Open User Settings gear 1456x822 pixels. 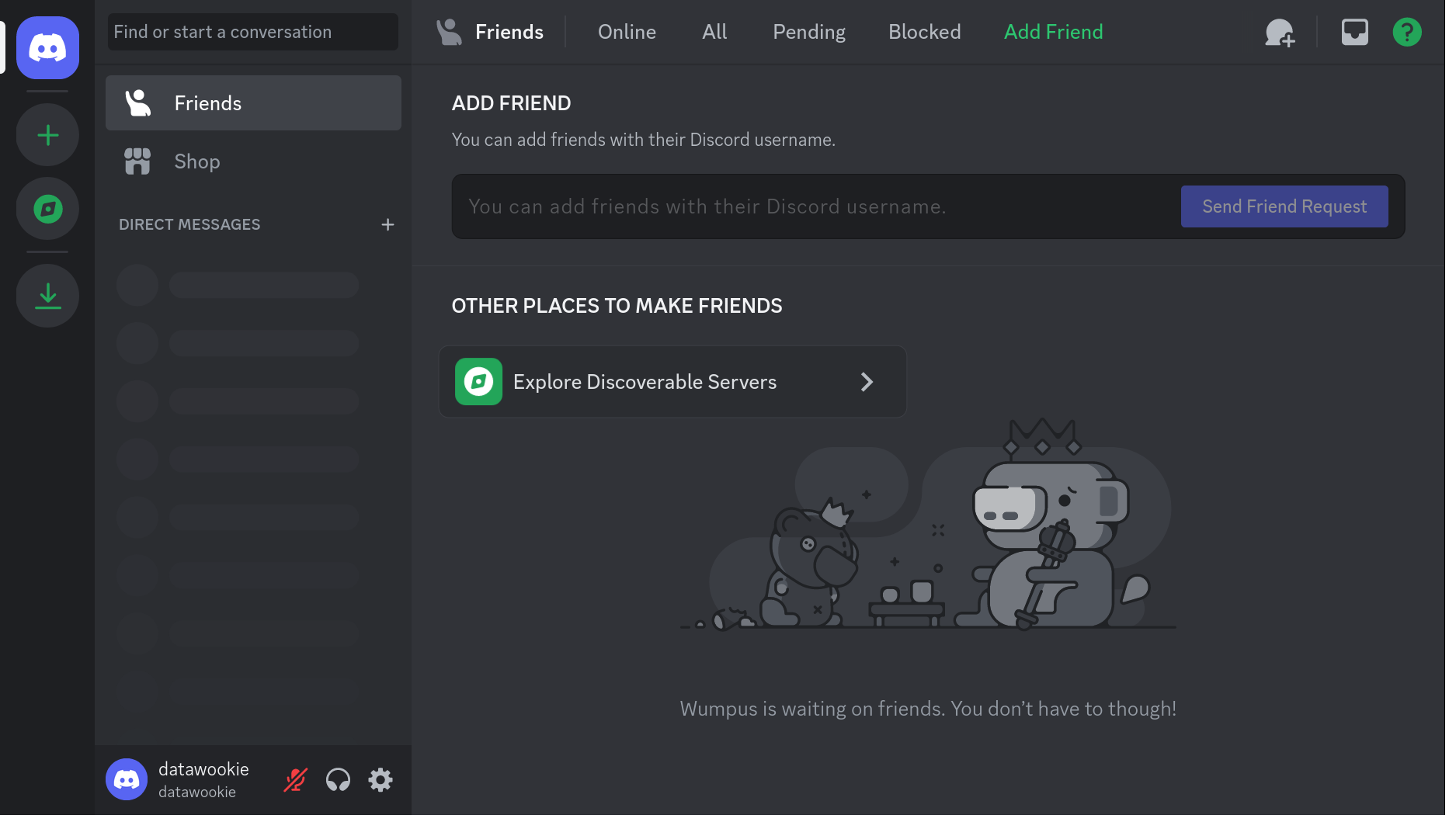(381, 779)
